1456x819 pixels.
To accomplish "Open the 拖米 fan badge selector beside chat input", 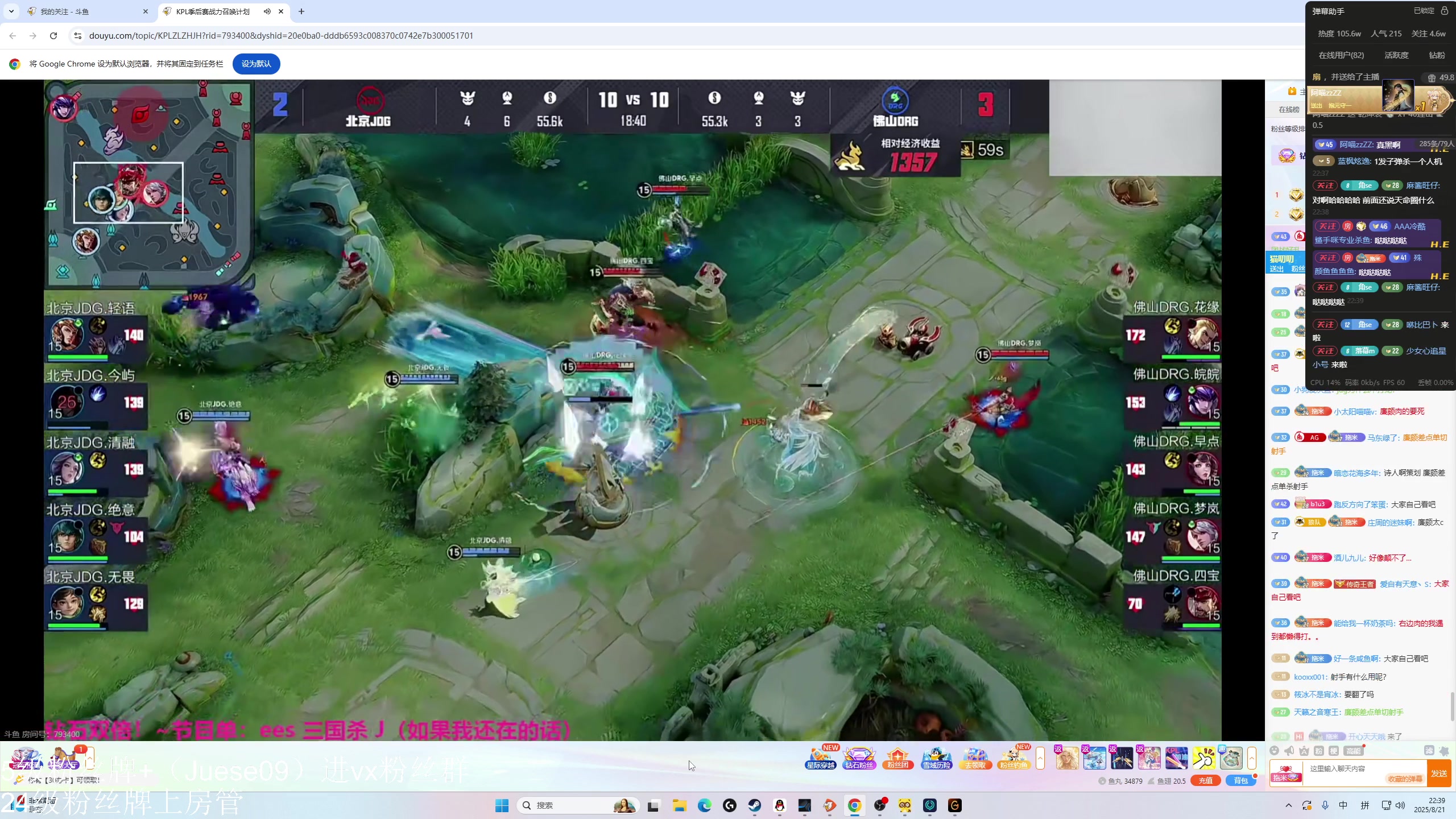I will tap(1286, 773).
